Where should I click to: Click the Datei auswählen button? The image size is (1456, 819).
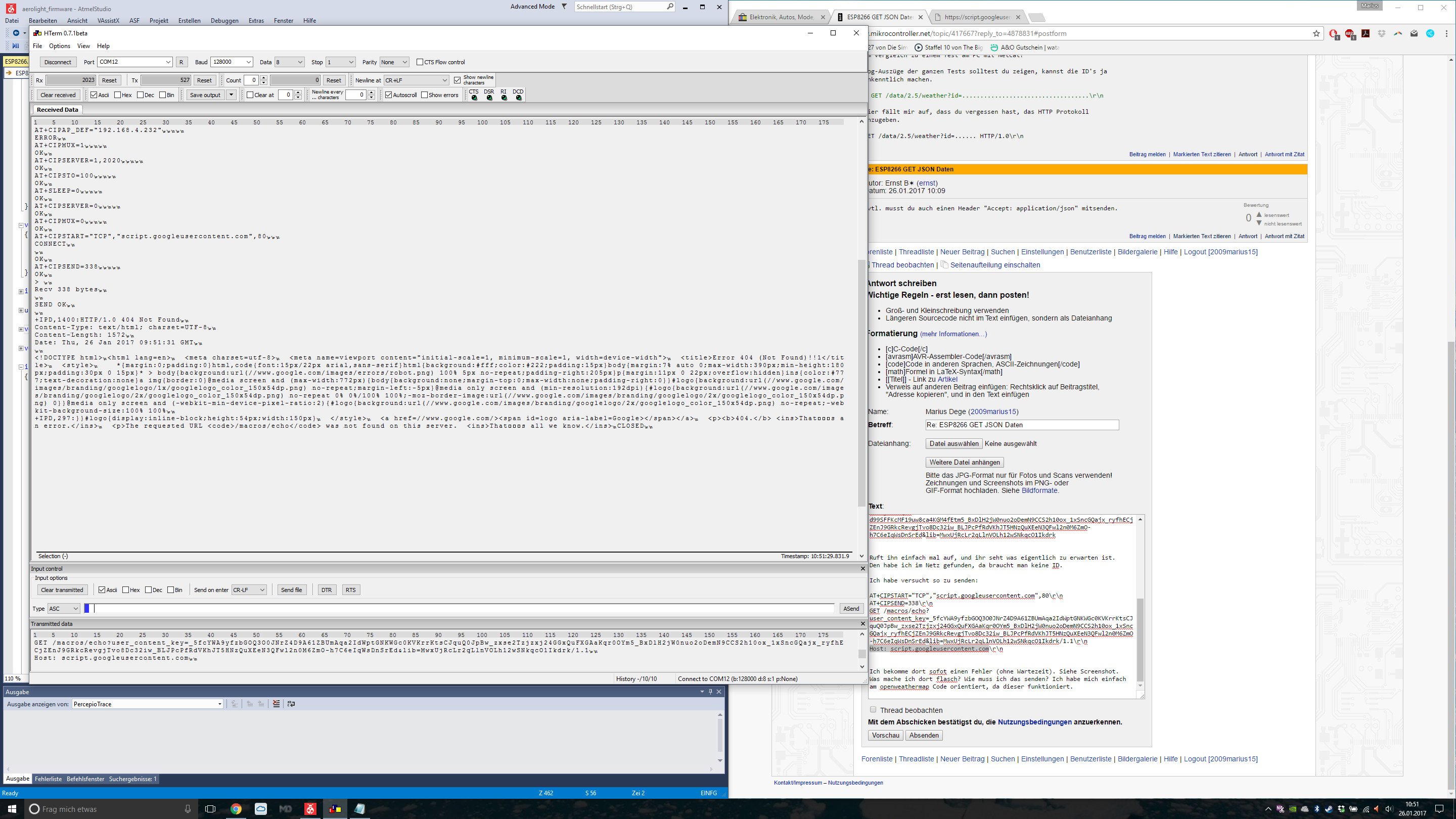coord(953,444)
